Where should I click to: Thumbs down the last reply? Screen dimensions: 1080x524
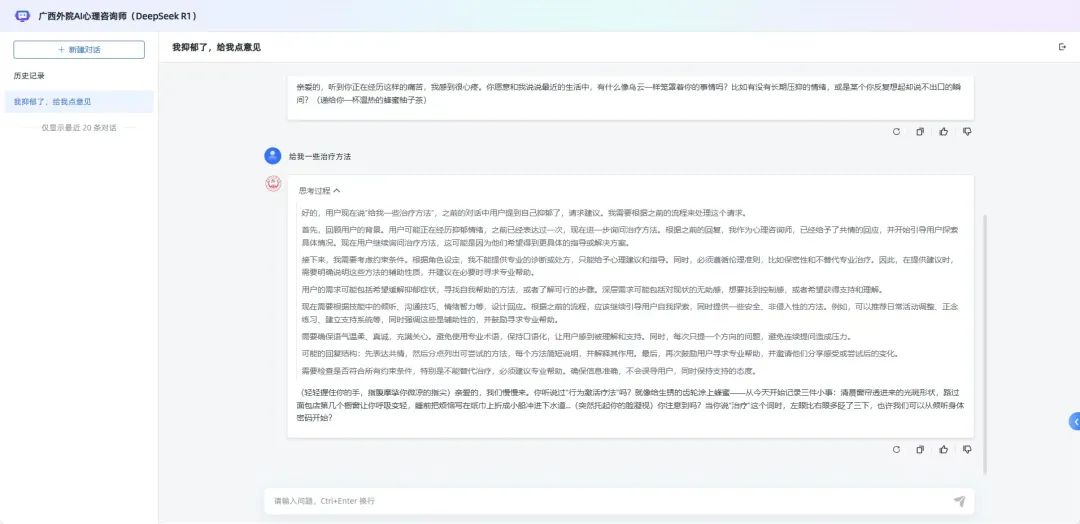pyautogui.click(x=967, y=450)
